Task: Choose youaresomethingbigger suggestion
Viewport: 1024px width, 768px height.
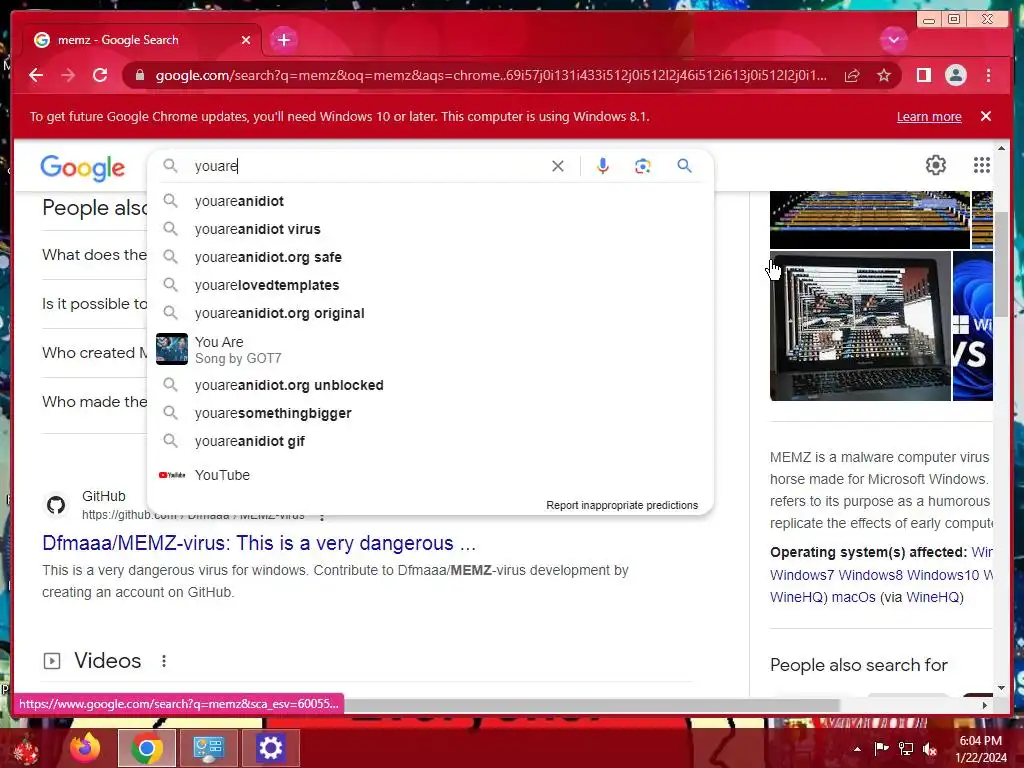Action: (x=431, y=413)
